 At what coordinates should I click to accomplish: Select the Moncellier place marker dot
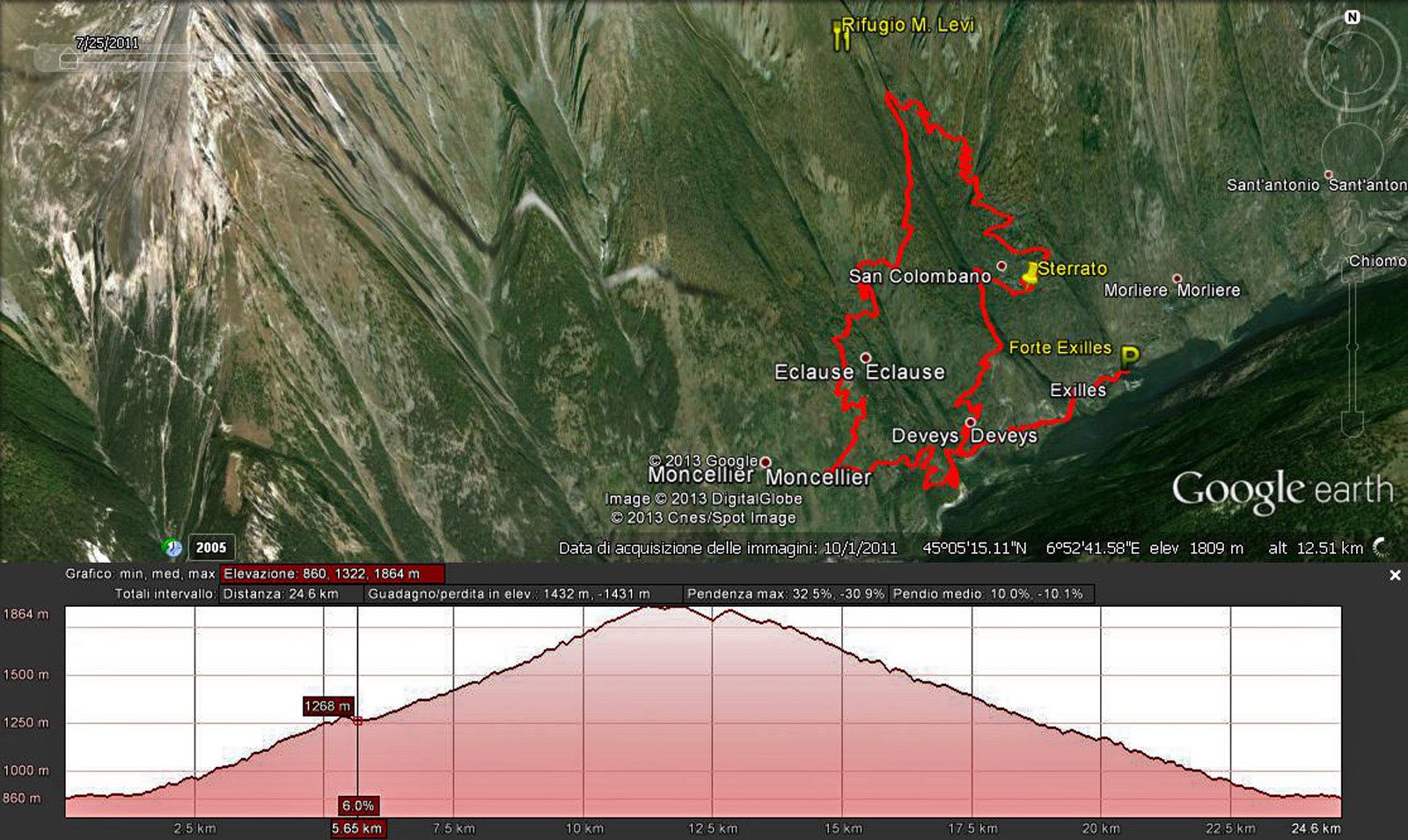[x=766, y=462]
